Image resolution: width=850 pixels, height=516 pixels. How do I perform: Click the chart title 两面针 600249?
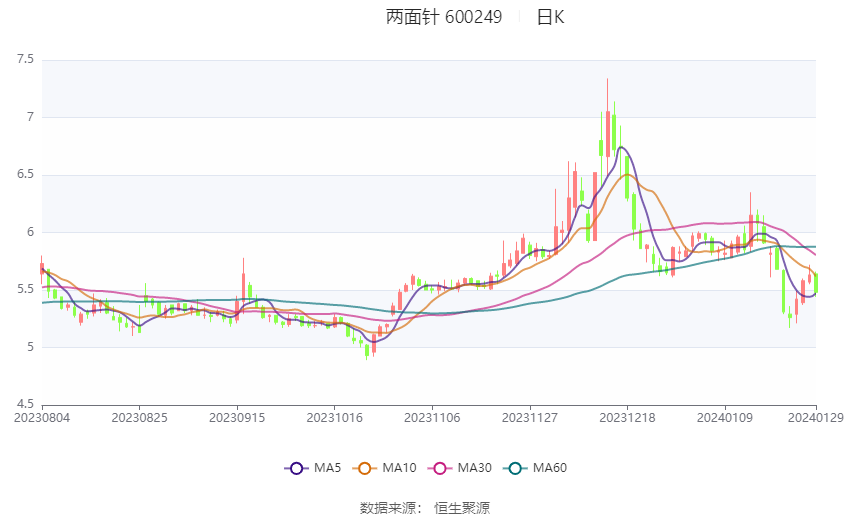pyautogui.click(x=444, y=17)
